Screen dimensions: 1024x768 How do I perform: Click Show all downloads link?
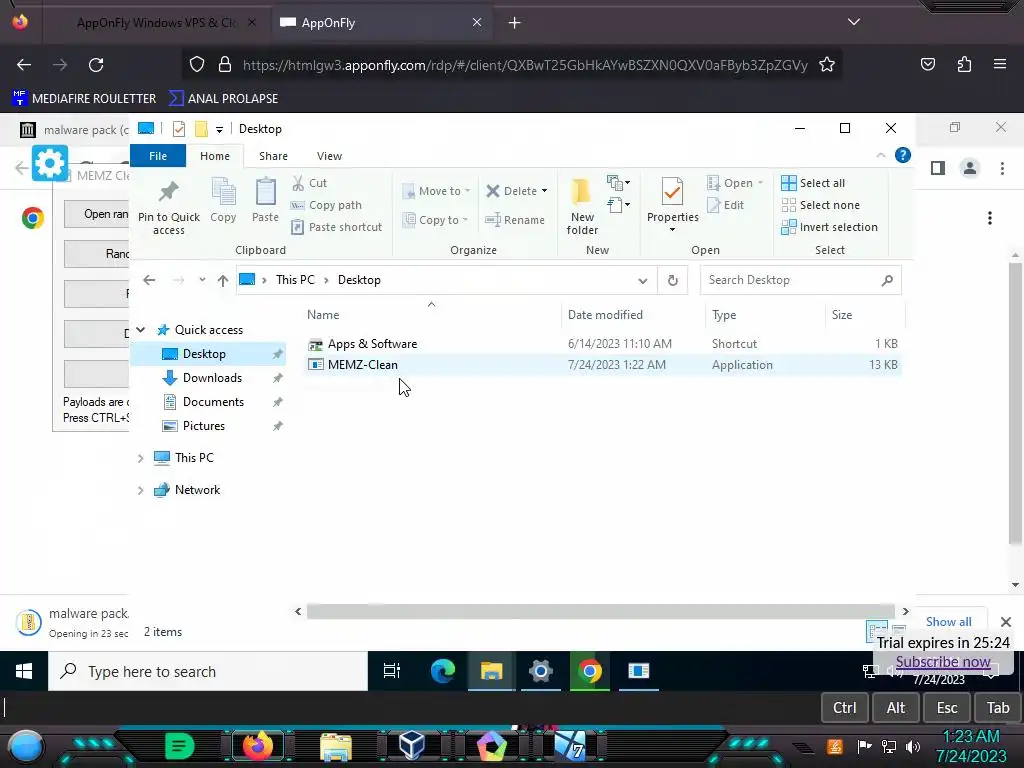point(948,622)
